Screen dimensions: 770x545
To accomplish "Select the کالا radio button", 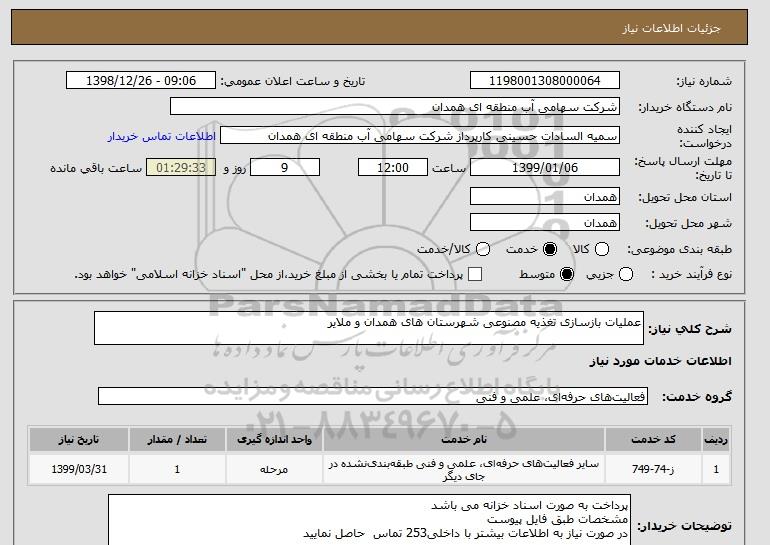I will [602, 249].
